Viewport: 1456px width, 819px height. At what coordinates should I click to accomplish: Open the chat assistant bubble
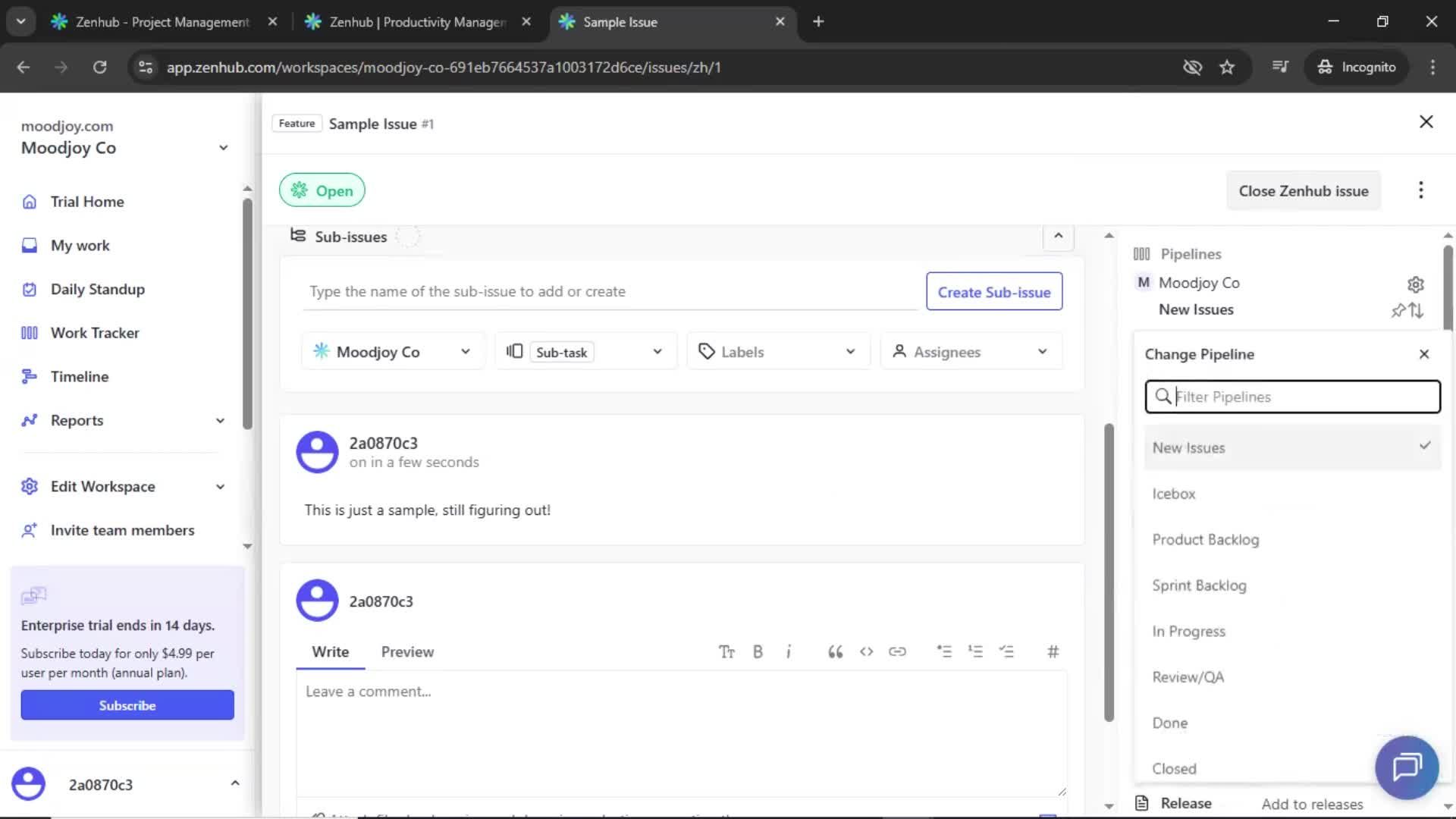coord(1406,767)
